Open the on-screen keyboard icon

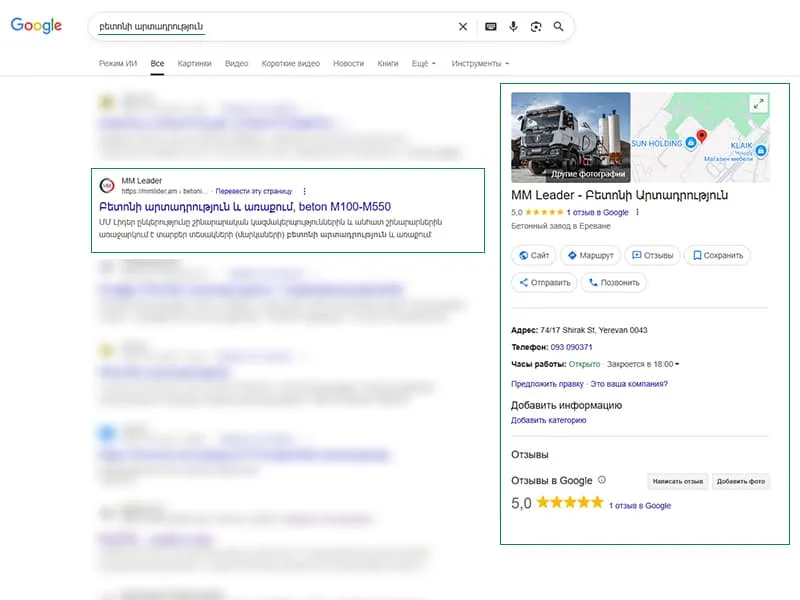(x=491, y=27)
